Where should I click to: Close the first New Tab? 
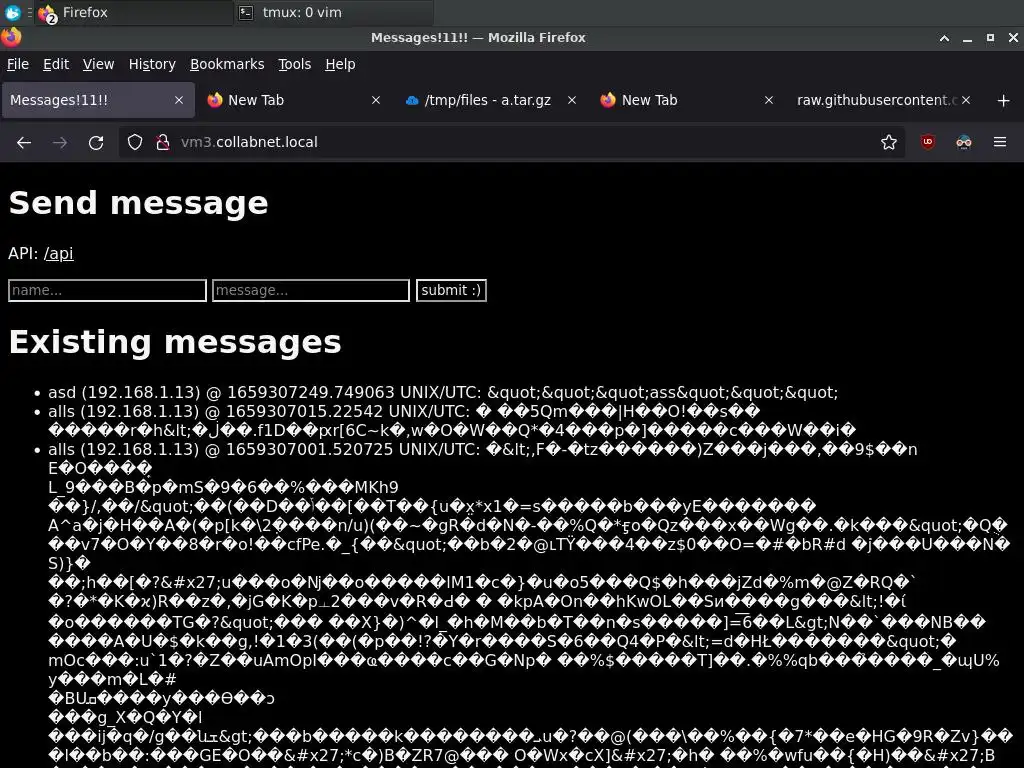[376, 100]
